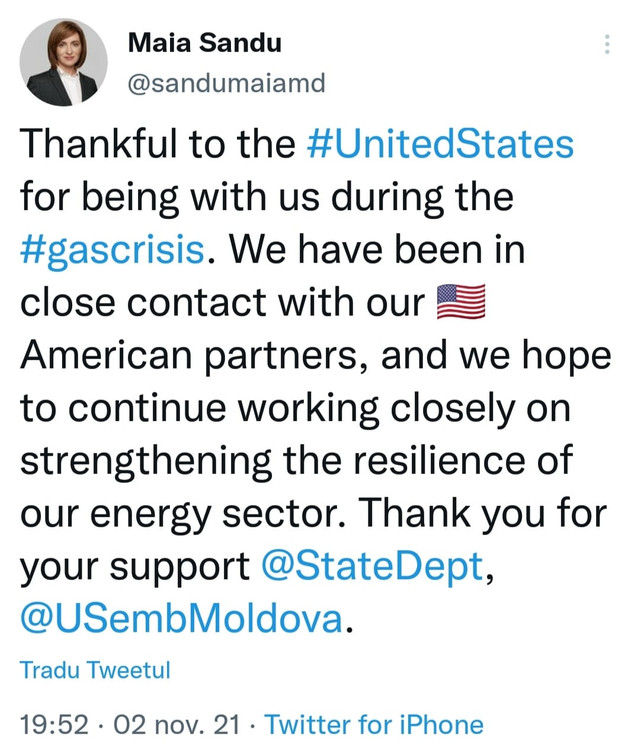This screenshot has height=755, width=640.
Task: Visit the @StateDept mention
Action: (x=372, y=566)
